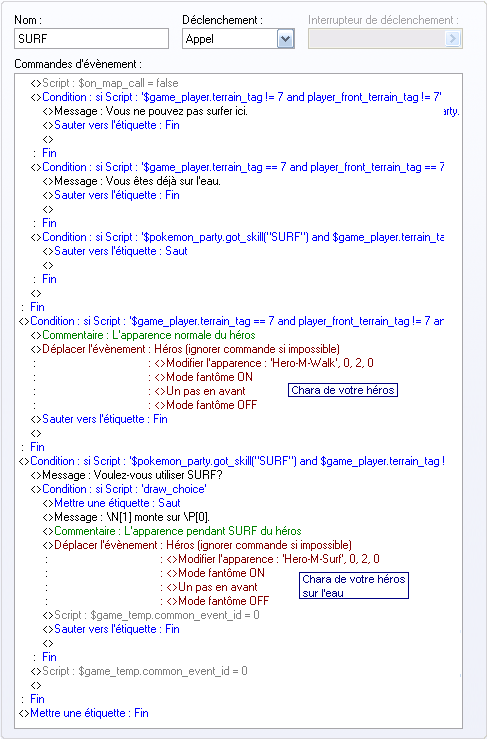
Task: Select the 'Mettre une étiquette : Saut' command
Action: click(x=112, y=503)
